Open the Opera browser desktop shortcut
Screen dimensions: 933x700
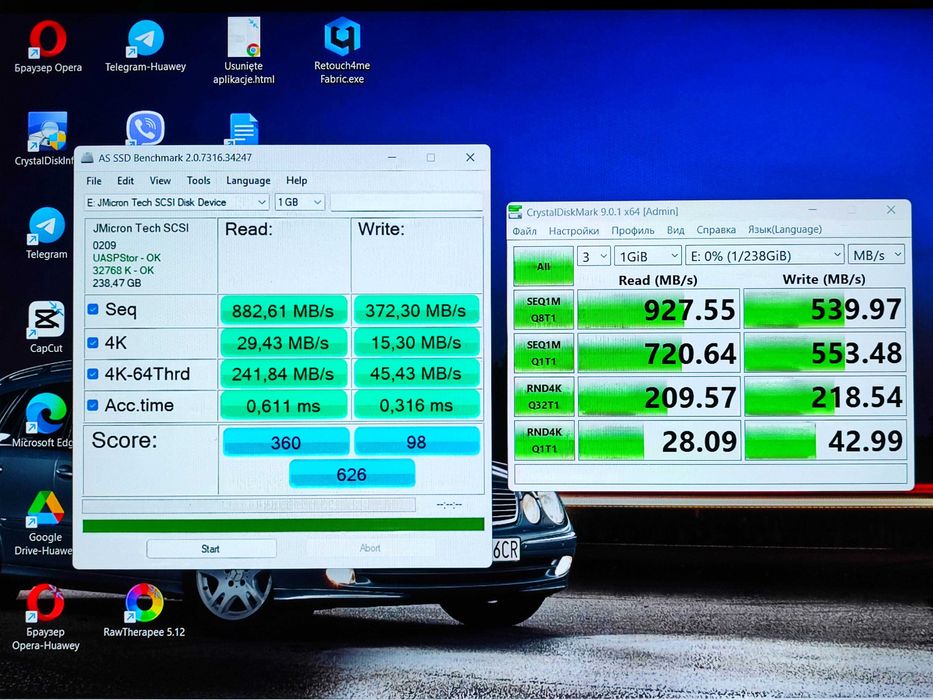(48, 46)
